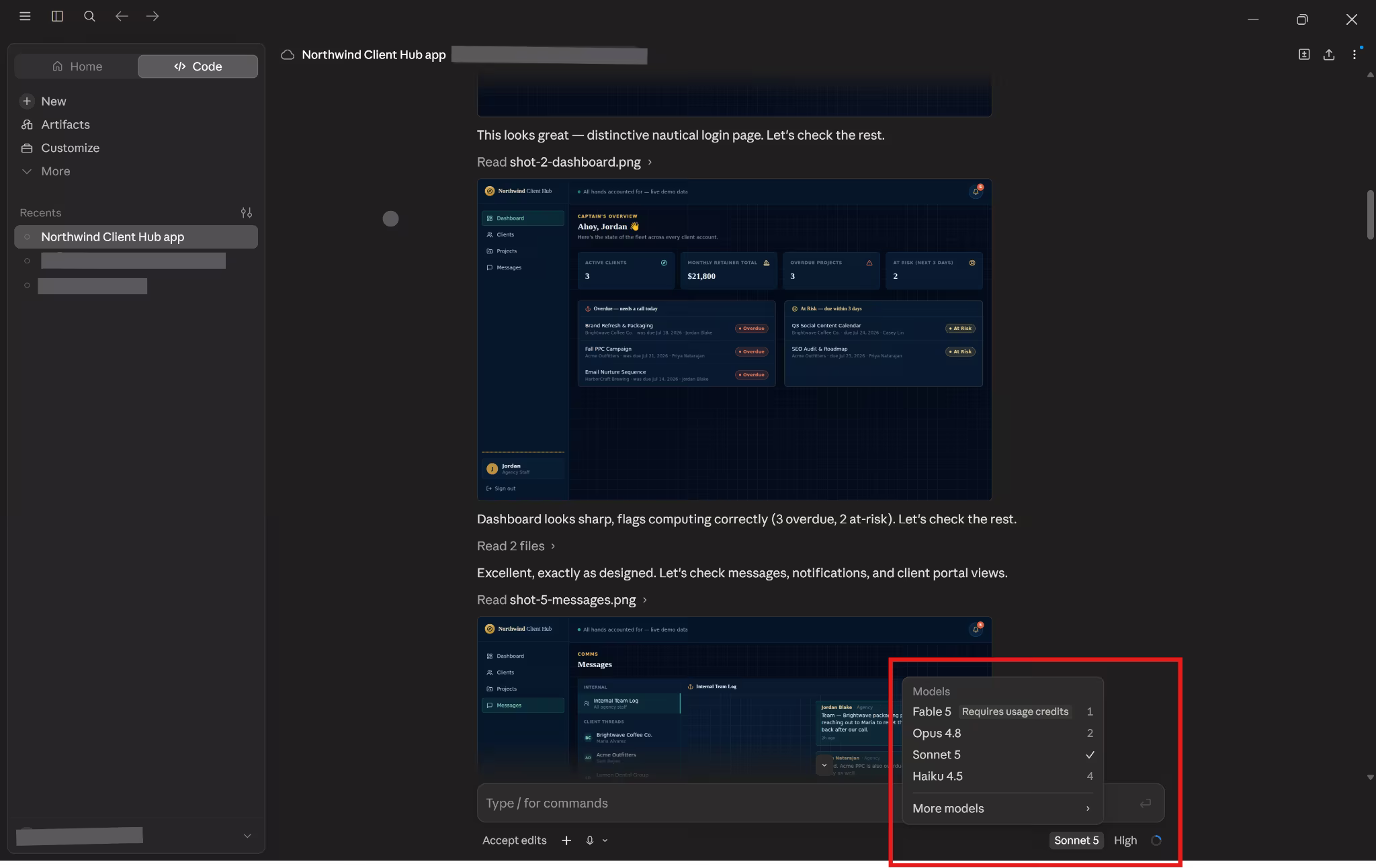This screenshot has height=868, width=1376.
Task: Click the scrollbar down arrow
Action: coord(1371,777)
